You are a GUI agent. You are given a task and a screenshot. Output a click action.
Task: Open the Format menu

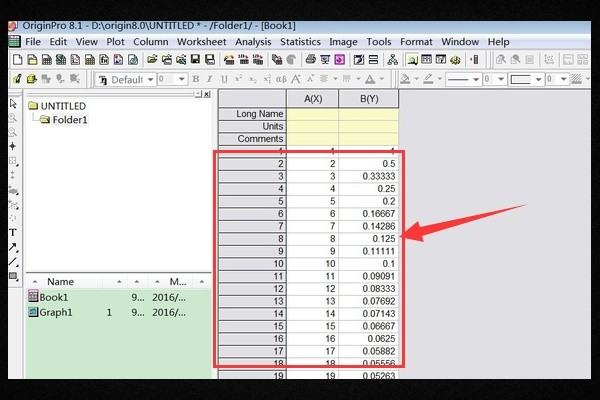(416, 42)
